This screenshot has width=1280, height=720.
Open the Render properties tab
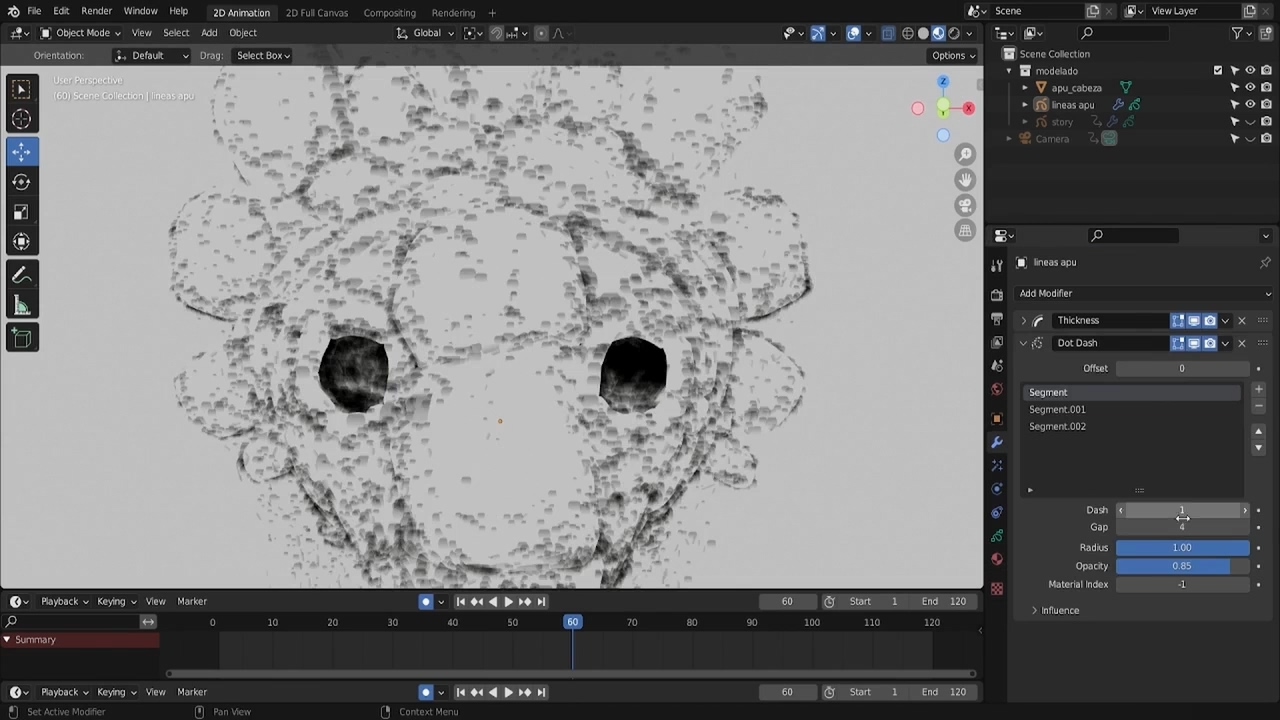(997, 295)
